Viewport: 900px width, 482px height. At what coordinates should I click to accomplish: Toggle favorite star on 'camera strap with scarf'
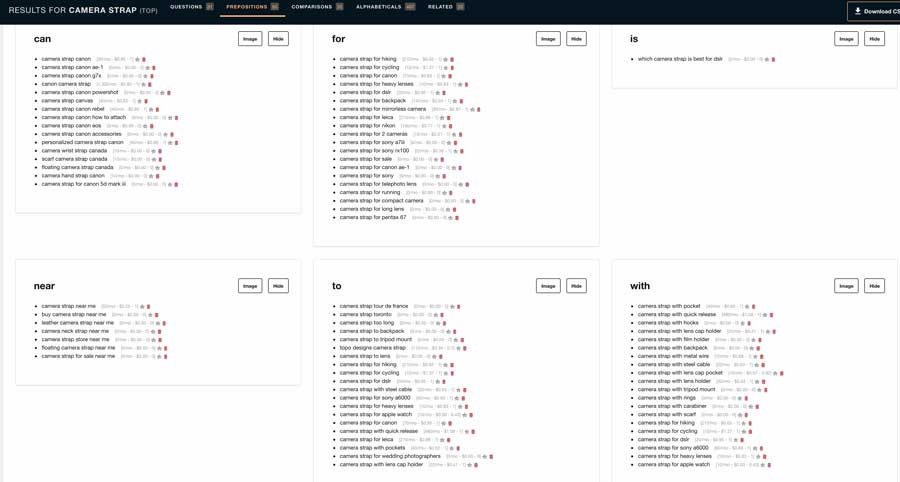click(740, 414)
